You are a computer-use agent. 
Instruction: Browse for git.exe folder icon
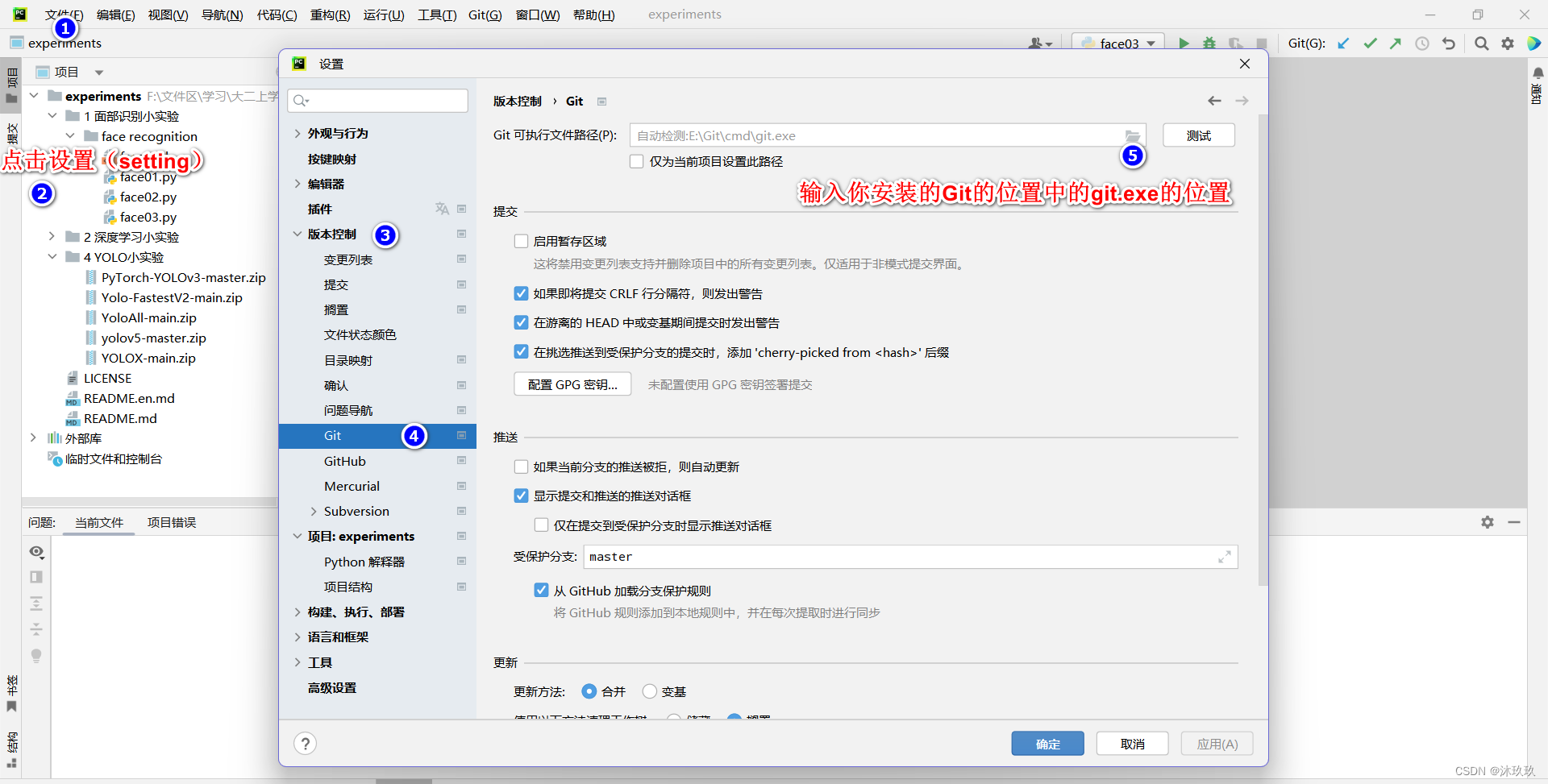tap(1132, 135)
